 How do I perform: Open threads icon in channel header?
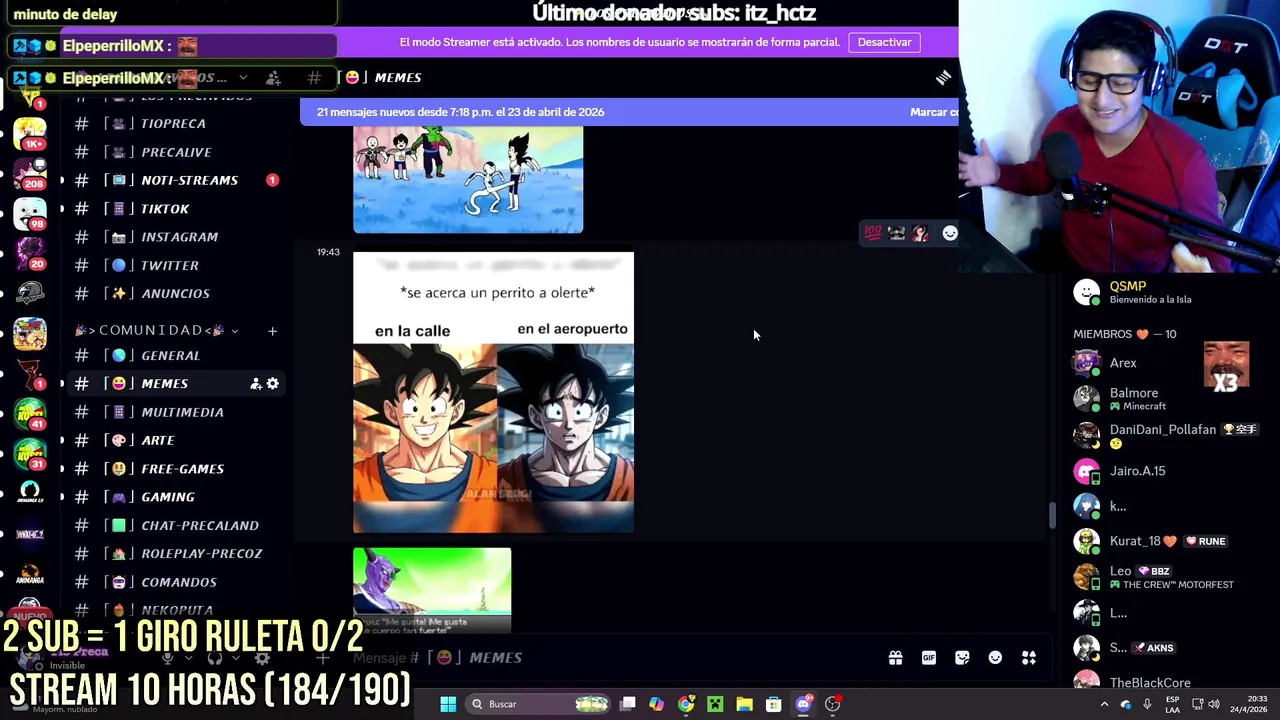point(943,77)
